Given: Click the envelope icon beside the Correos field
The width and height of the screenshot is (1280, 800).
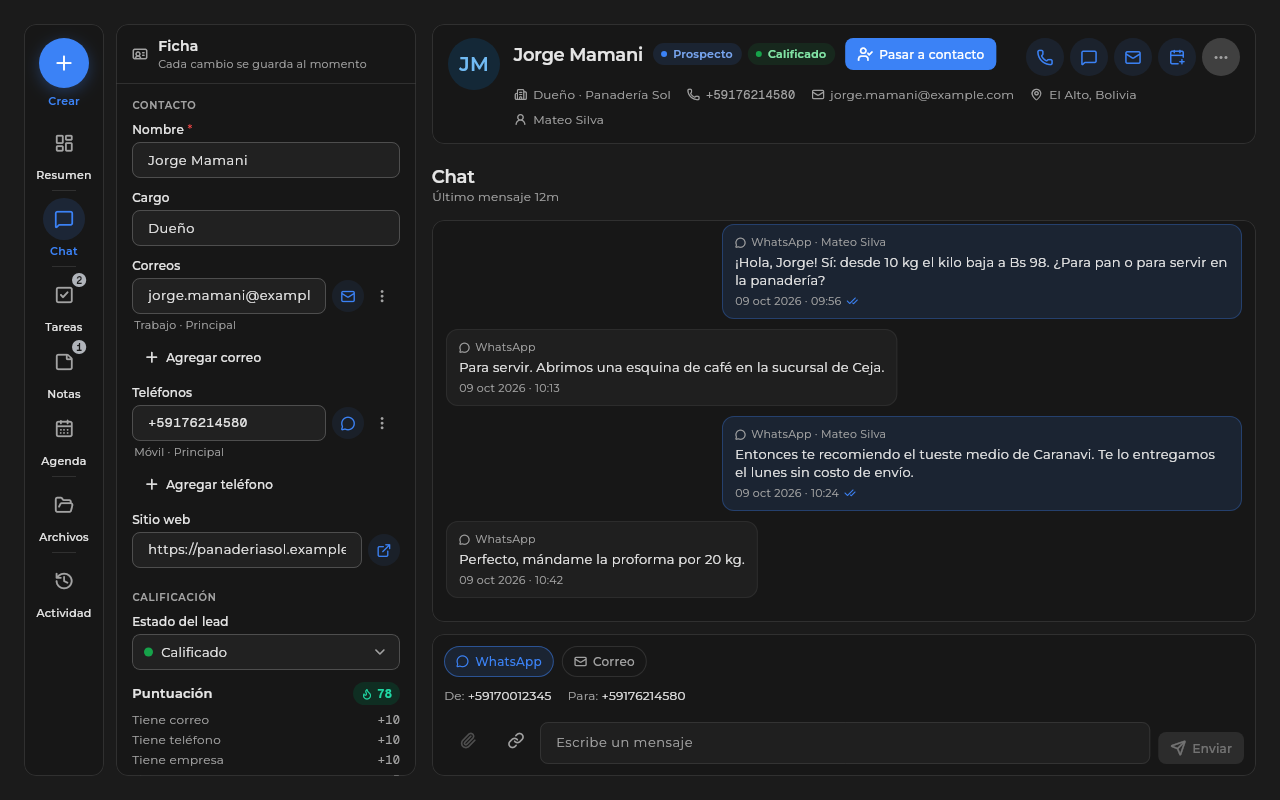Looking at the screenshot, I should [x=348, y=296].
